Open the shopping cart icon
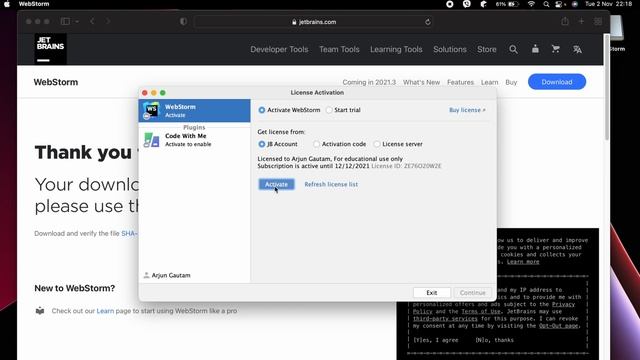The width and height of the screenshot is (640, 360). pos(556,49)
